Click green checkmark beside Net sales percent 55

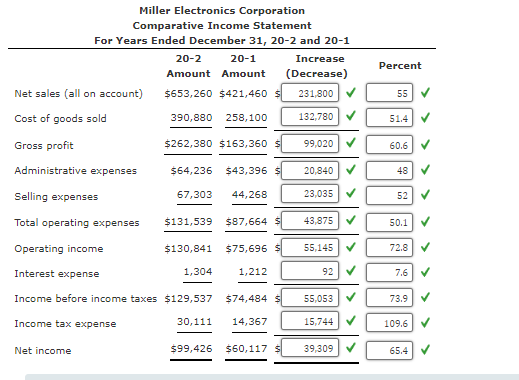click(425, 92)
